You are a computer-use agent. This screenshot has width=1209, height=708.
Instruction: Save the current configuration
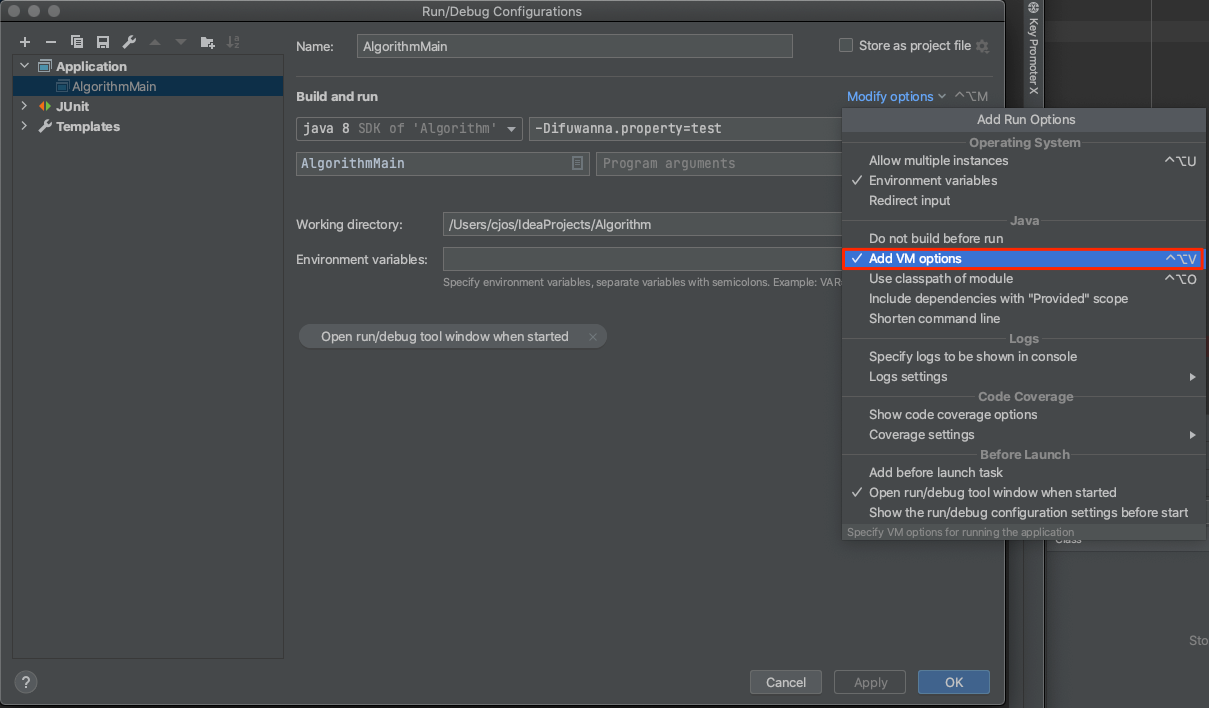pyautogui.click(x=103, y=42)
